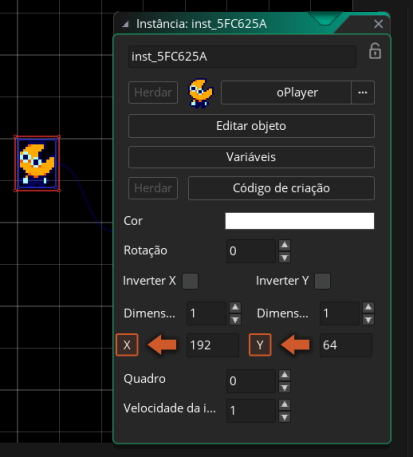Screen dimensions: 413x457
Task: Click the X position value field
Action: coord(213,345)
